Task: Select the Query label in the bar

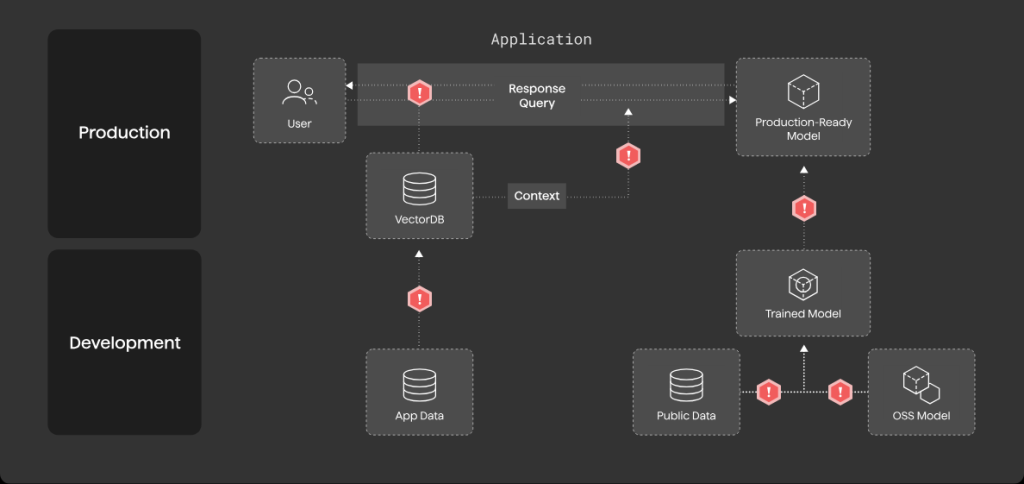Action: (537, 103)
